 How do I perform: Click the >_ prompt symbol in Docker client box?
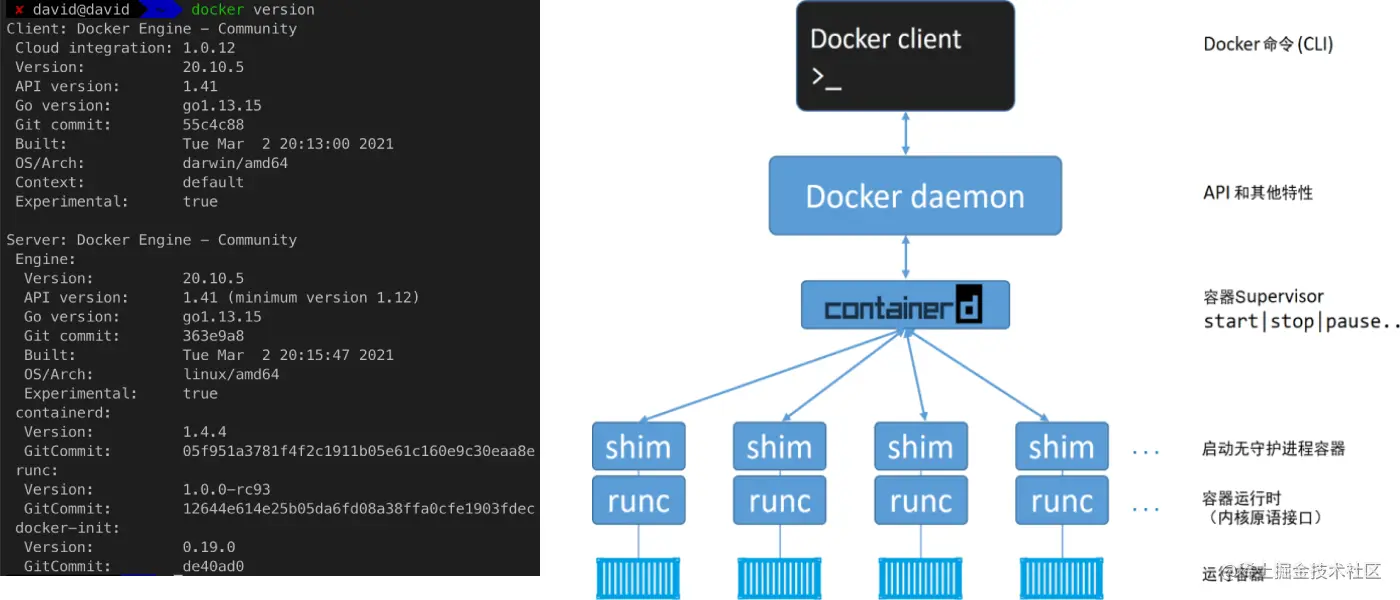pos(826,77)
